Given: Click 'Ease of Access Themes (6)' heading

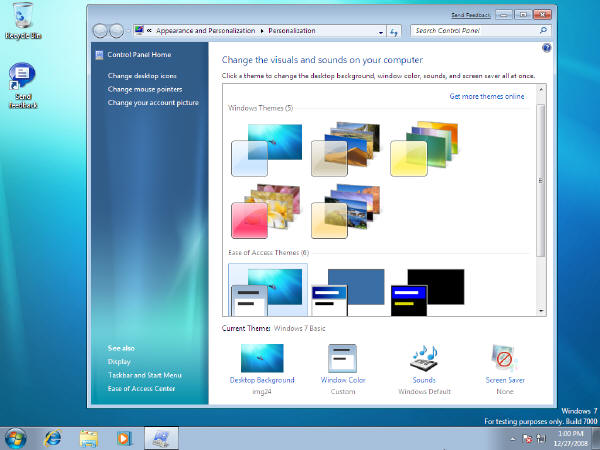Looking at the screenshot, I should pos(268,253).
